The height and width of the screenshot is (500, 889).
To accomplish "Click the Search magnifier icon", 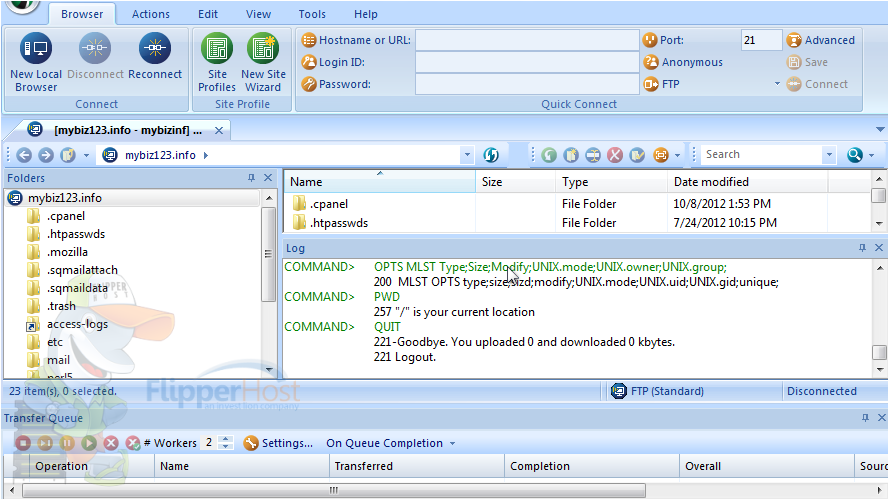I will coord(854,155).
